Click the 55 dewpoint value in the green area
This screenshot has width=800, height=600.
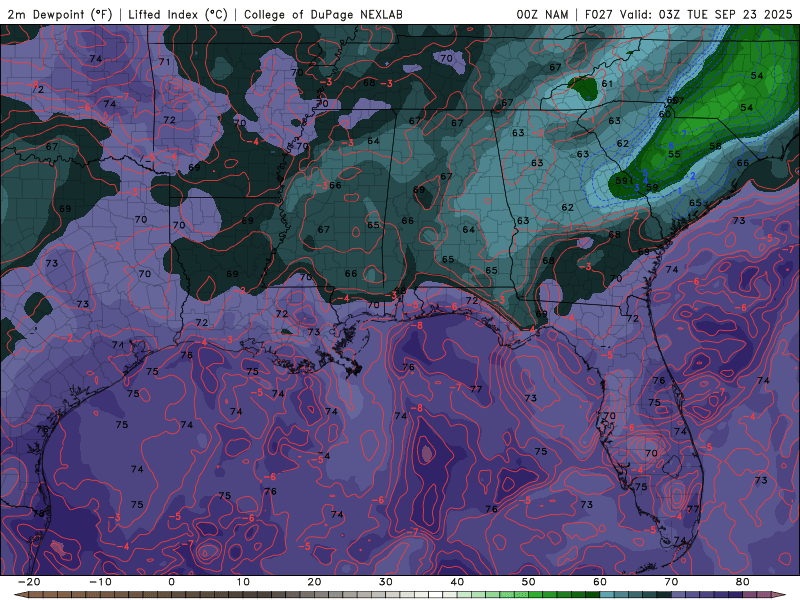click(674, 154)
